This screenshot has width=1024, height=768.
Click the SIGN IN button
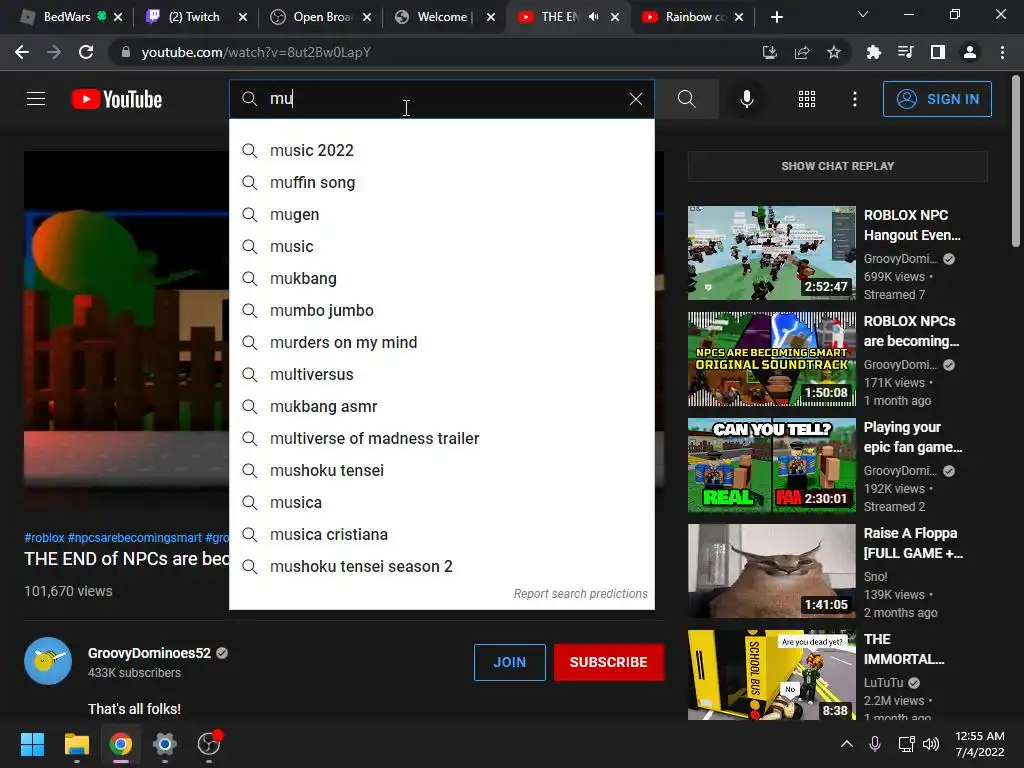point(936,99)
